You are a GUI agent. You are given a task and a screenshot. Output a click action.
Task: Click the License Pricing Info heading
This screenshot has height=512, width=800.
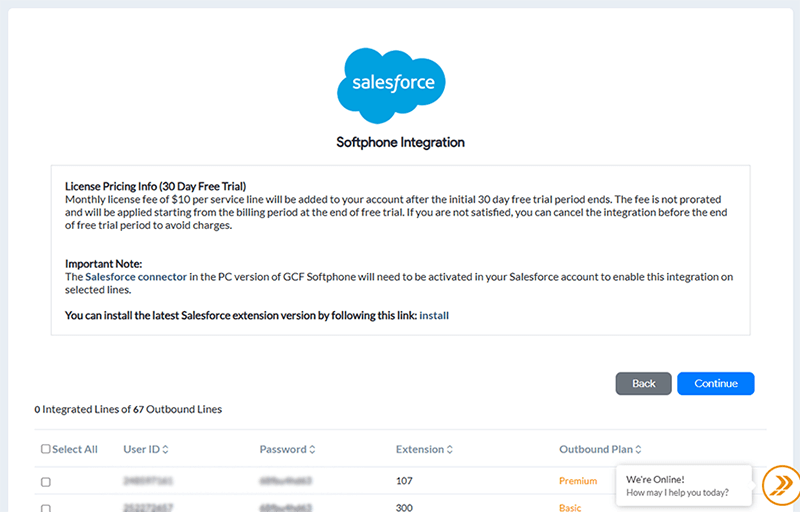coord(156,186)
